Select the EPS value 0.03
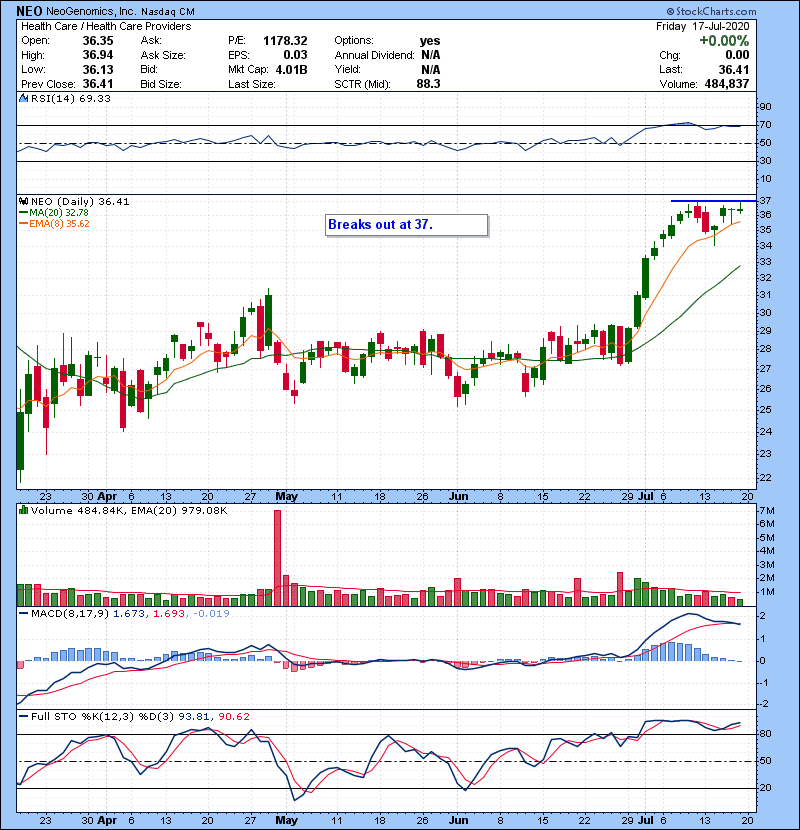Screen dimensions: 800x830 (295, 55)
